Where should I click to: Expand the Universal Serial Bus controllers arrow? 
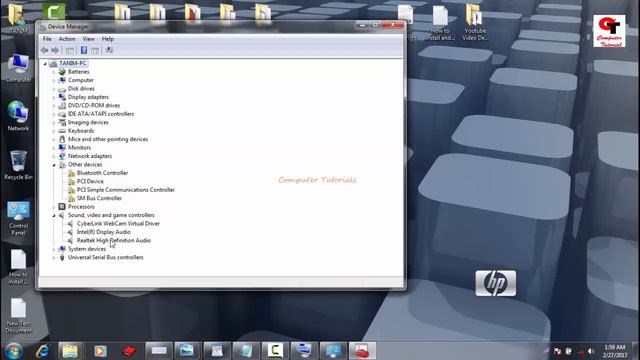54,258
